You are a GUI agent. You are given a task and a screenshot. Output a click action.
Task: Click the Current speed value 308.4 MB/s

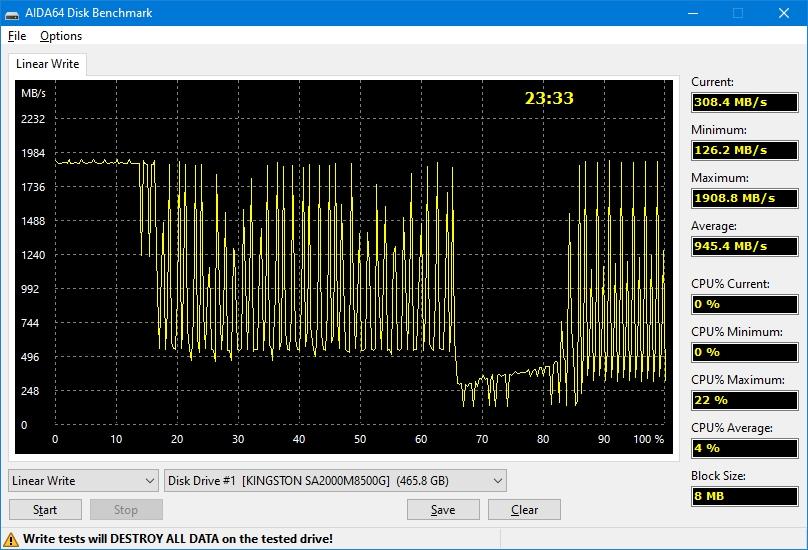pos(745,102)
